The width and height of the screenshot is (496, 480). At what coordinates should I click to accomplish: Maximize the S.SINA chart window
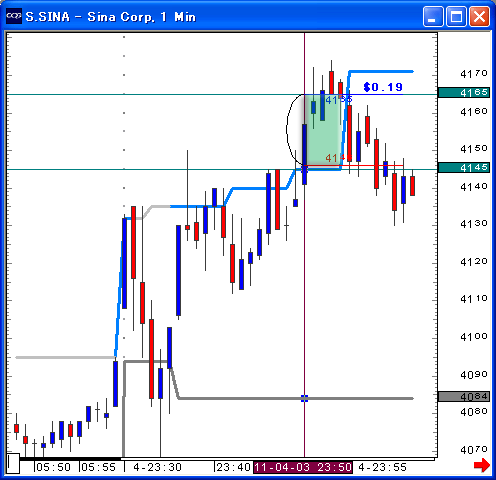[x=456, y=16]
